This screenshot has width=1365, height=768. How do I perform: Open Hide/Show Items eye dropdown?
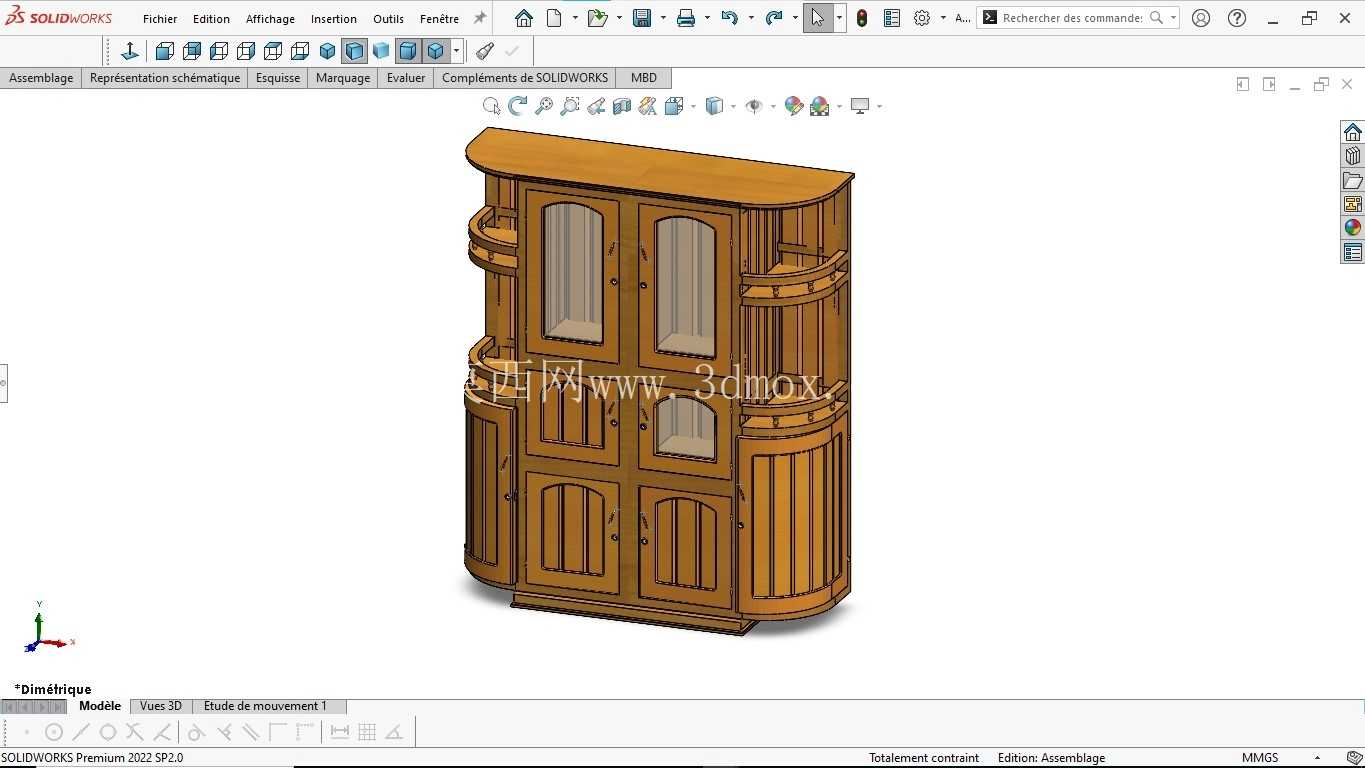point(754,106)
